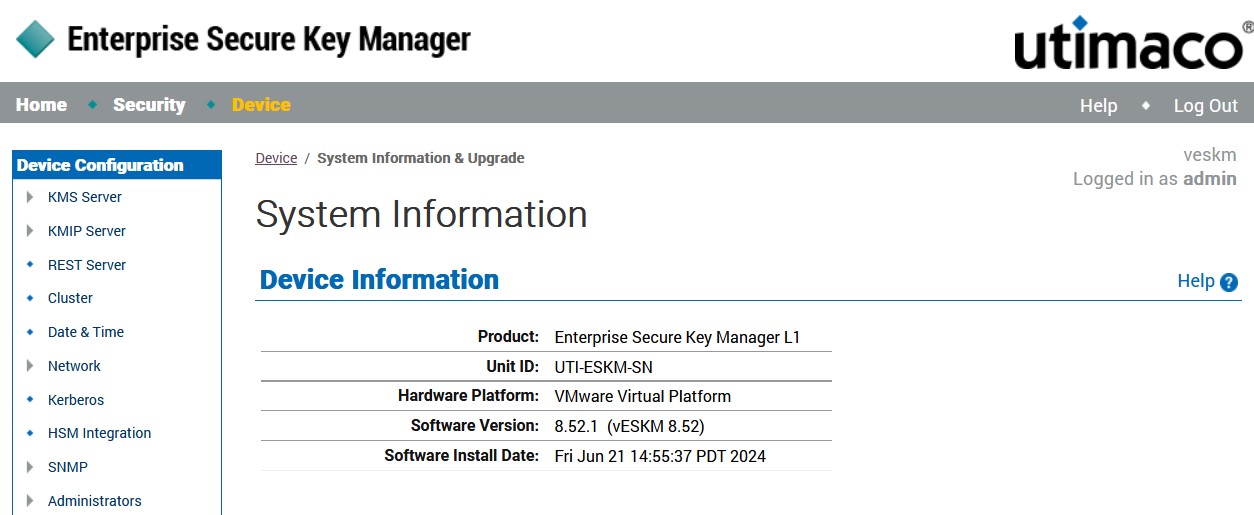Open HSM Integration settings
The image size is (1254, 515).
tap(100, 433)
